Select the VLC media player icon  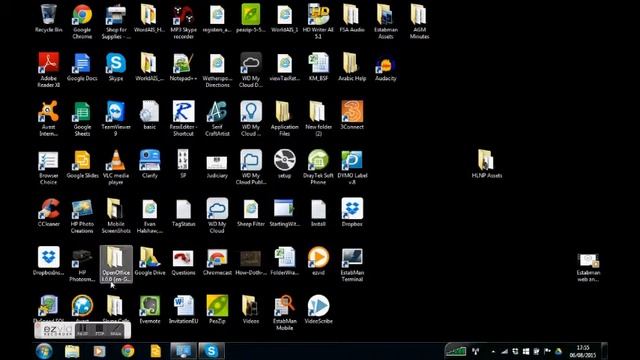(x=116, y=167)
